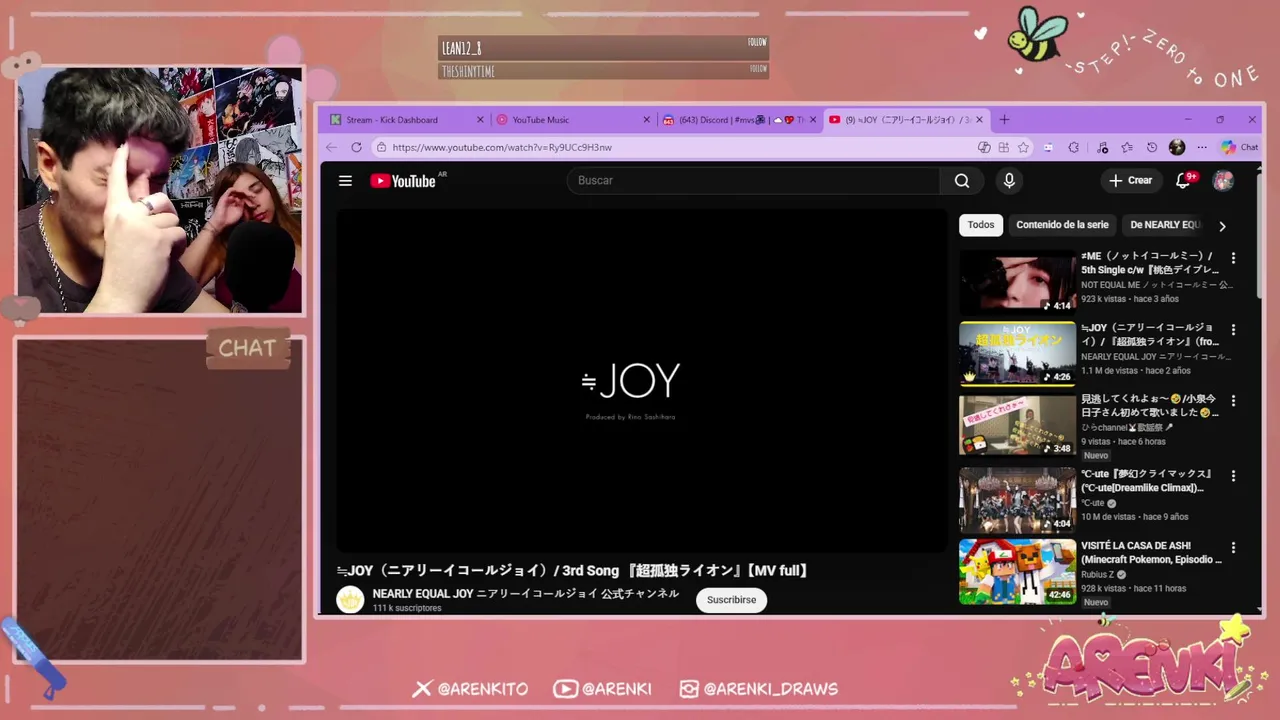Open the browser profile avatar

point(1177,147)
